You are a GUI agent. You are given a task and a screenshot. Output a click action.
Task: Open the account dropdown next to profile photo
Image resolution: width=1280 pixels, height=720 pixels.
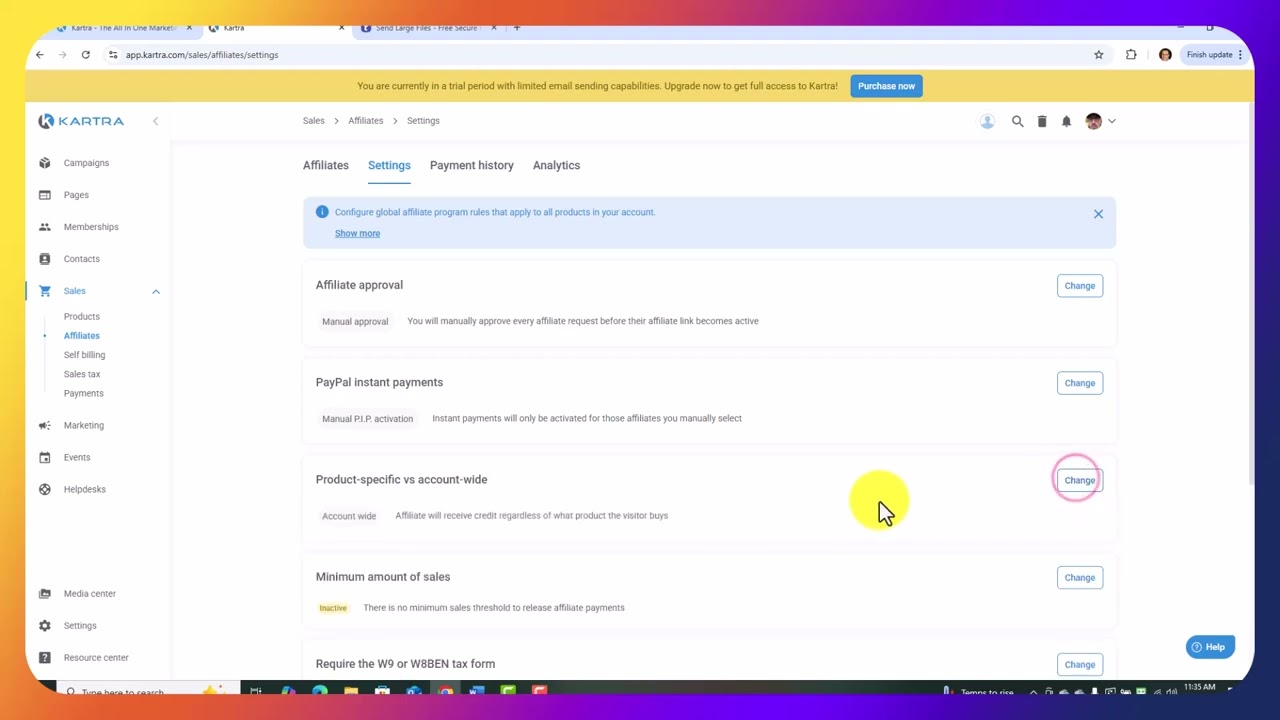pyautogui.click(x=1111, y=121)
